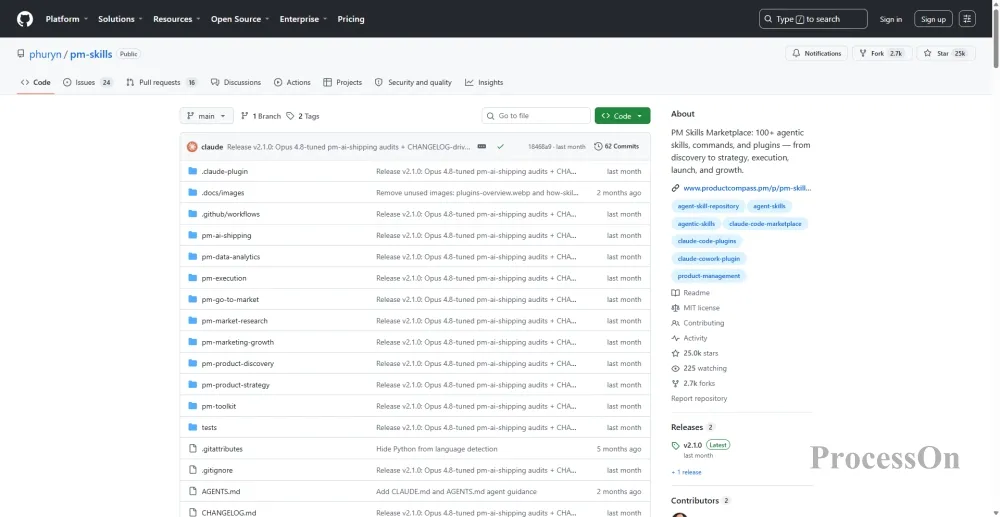Fork the repository
Viewport: 1000px width, 517px height.
click(x=882, y=54)
